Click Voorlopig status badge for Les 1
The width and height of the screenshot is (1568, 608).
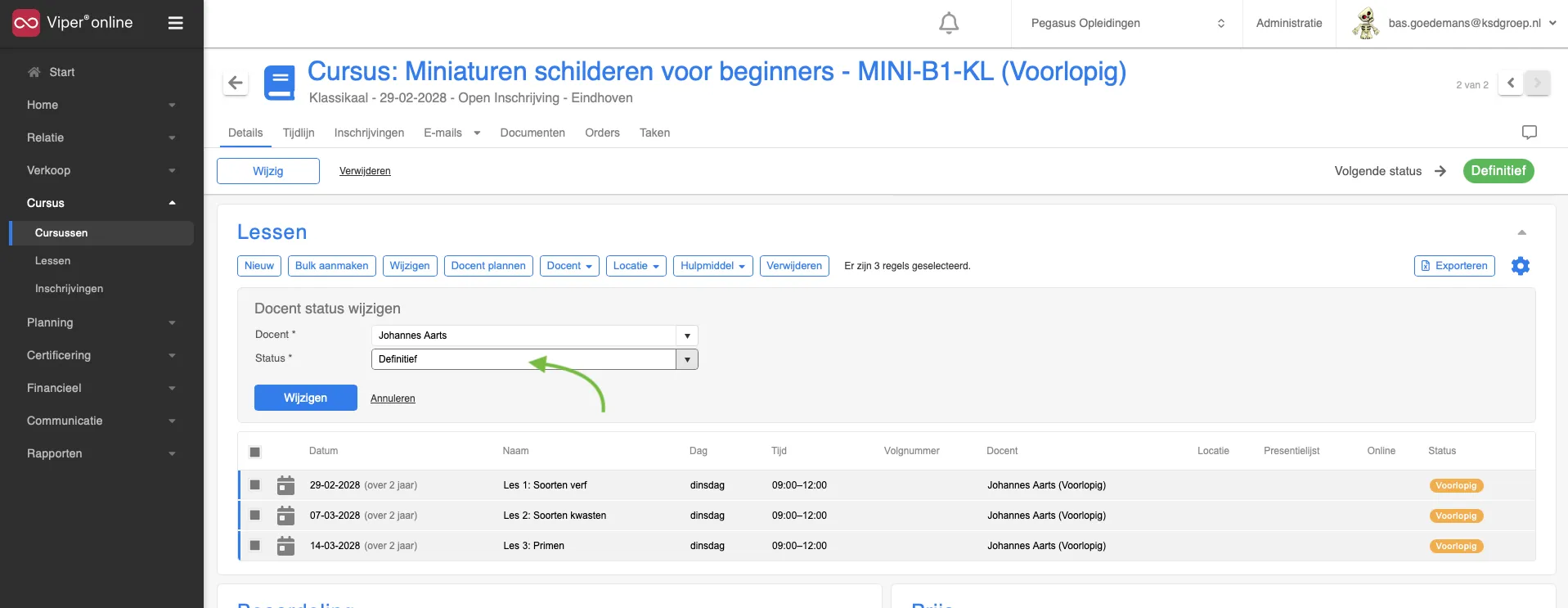tap(1456, 486)
